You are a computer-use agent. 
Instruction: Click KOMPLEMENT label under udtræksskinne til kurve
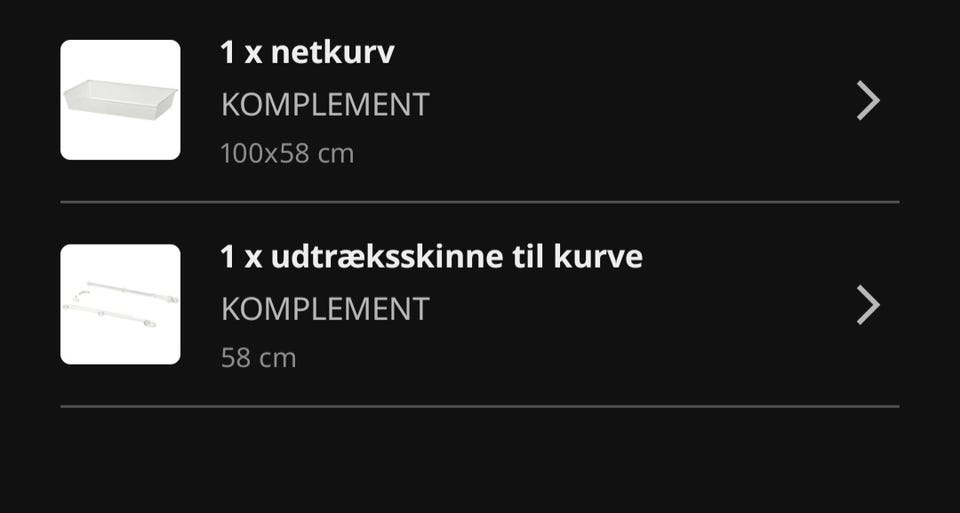[325, 309]
